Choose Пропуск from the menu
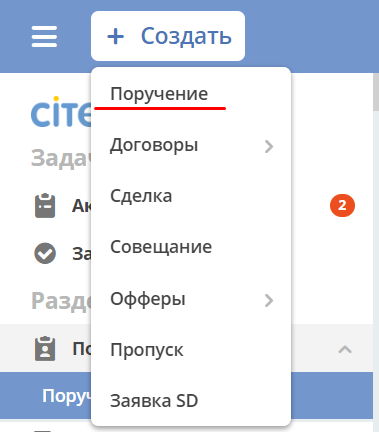 click(191, 350)
